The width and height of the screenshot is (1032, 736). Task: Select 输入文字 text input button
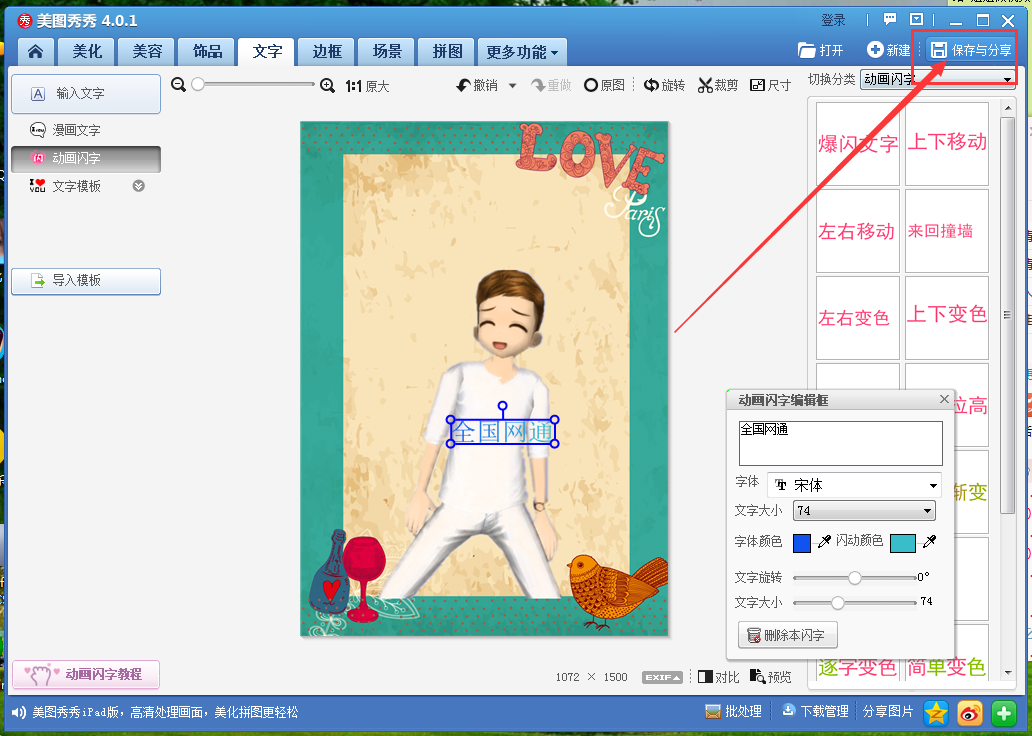86,93
